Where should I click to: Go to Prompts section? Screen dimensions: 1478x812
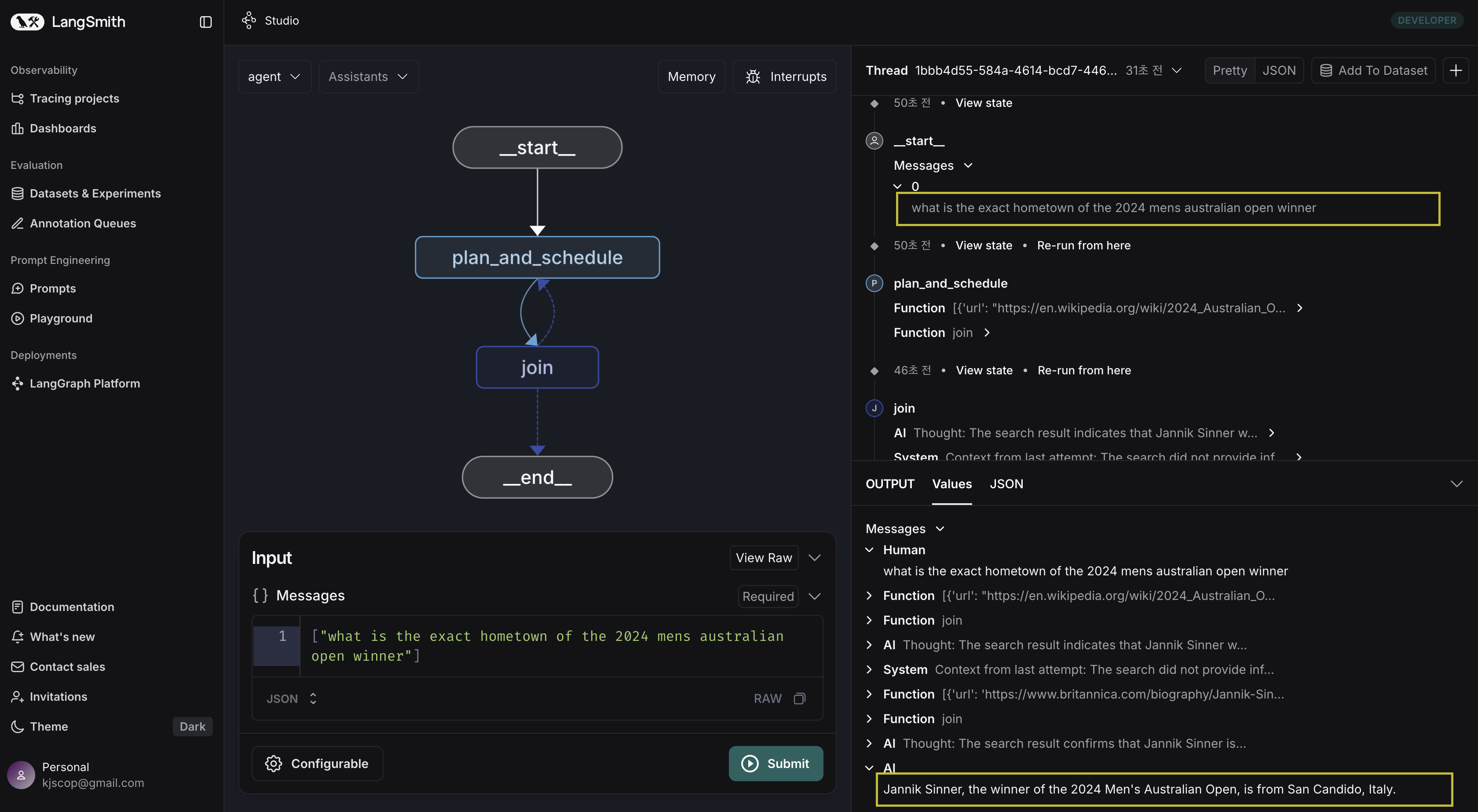pos(52,288)
